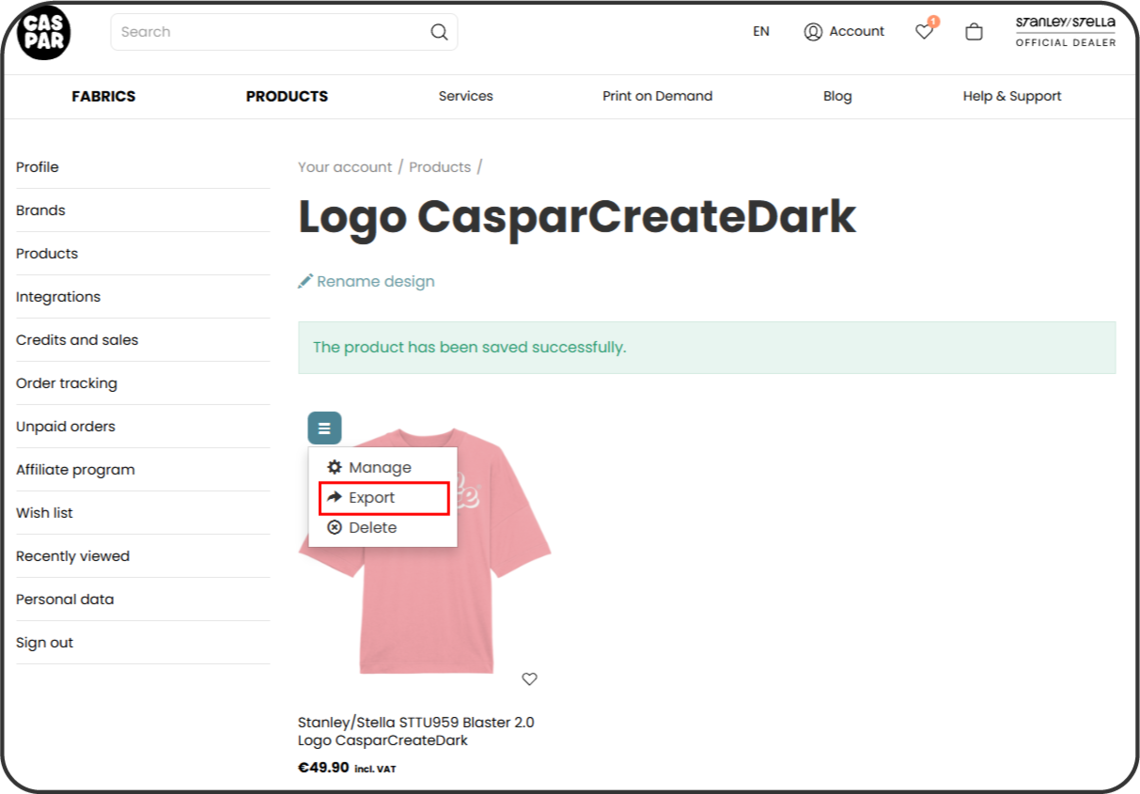Open the teal hamburger menu on product card
Image resolution: width=1140 pixels, height=794 pixels.
point(324,427)
